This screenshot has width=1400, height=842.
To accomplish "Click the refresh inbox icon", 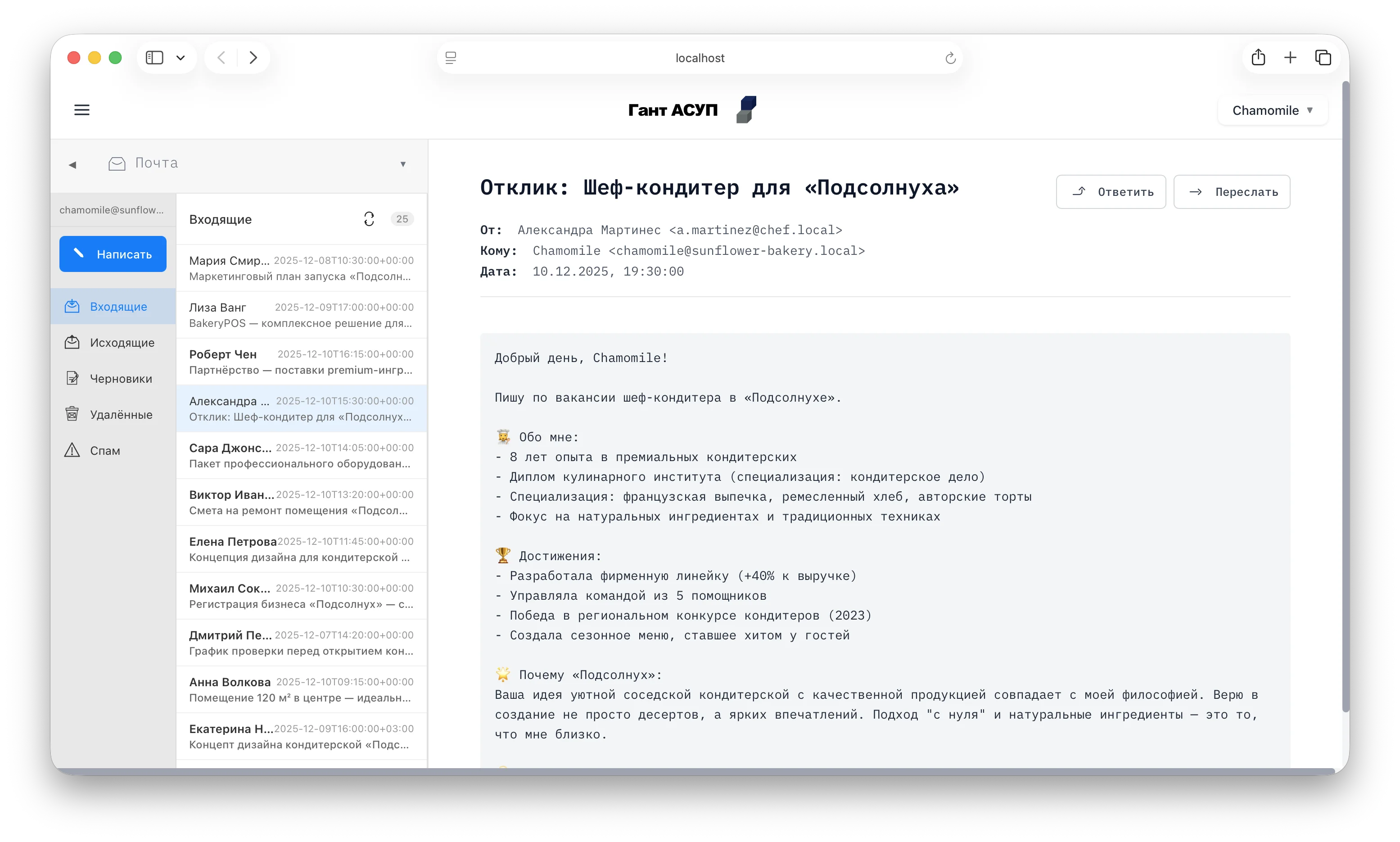I will (369, 219).
